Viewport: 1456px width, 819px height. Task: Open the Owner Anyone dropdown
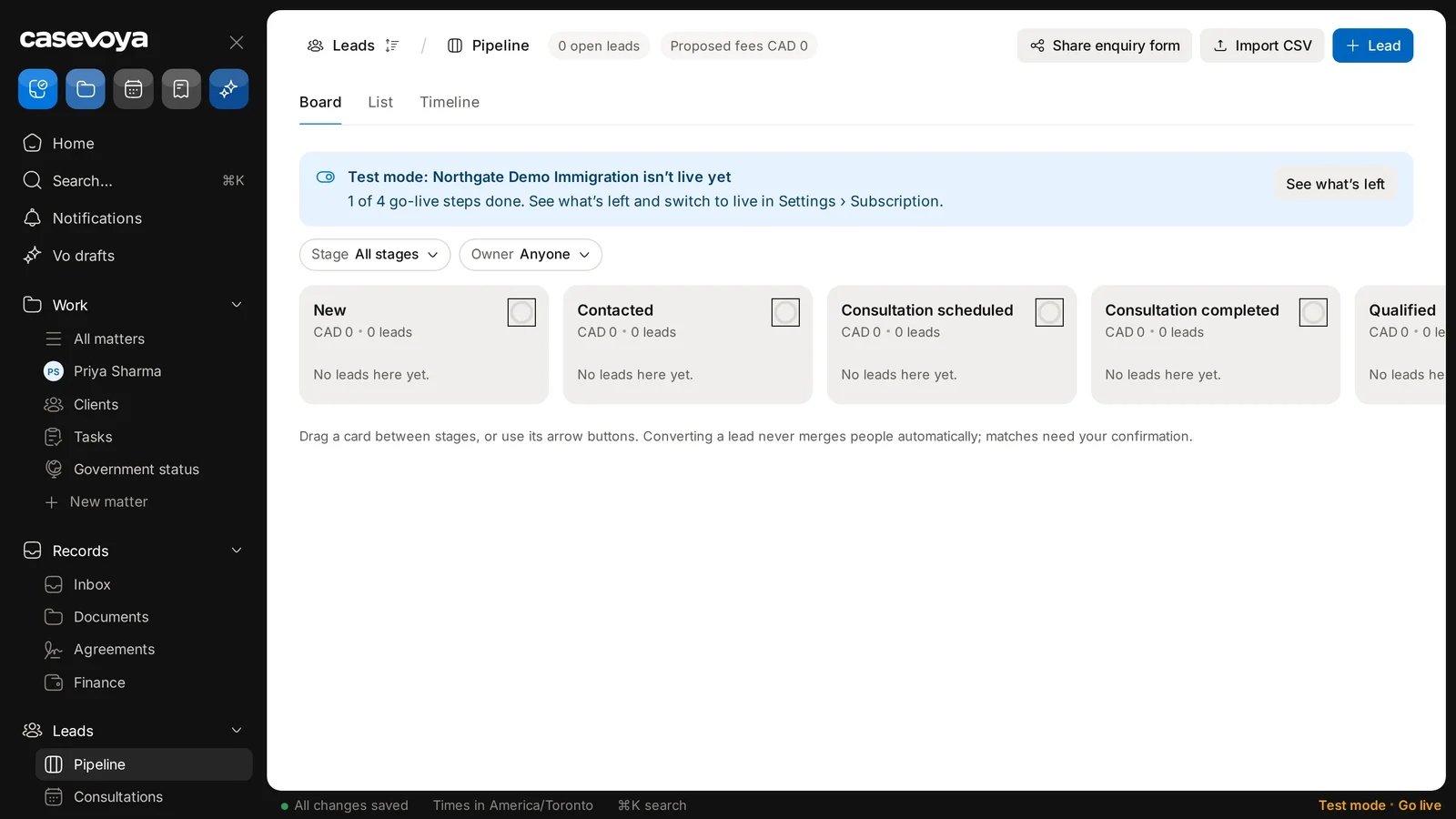pyautogui.click(x=531, y=255)
